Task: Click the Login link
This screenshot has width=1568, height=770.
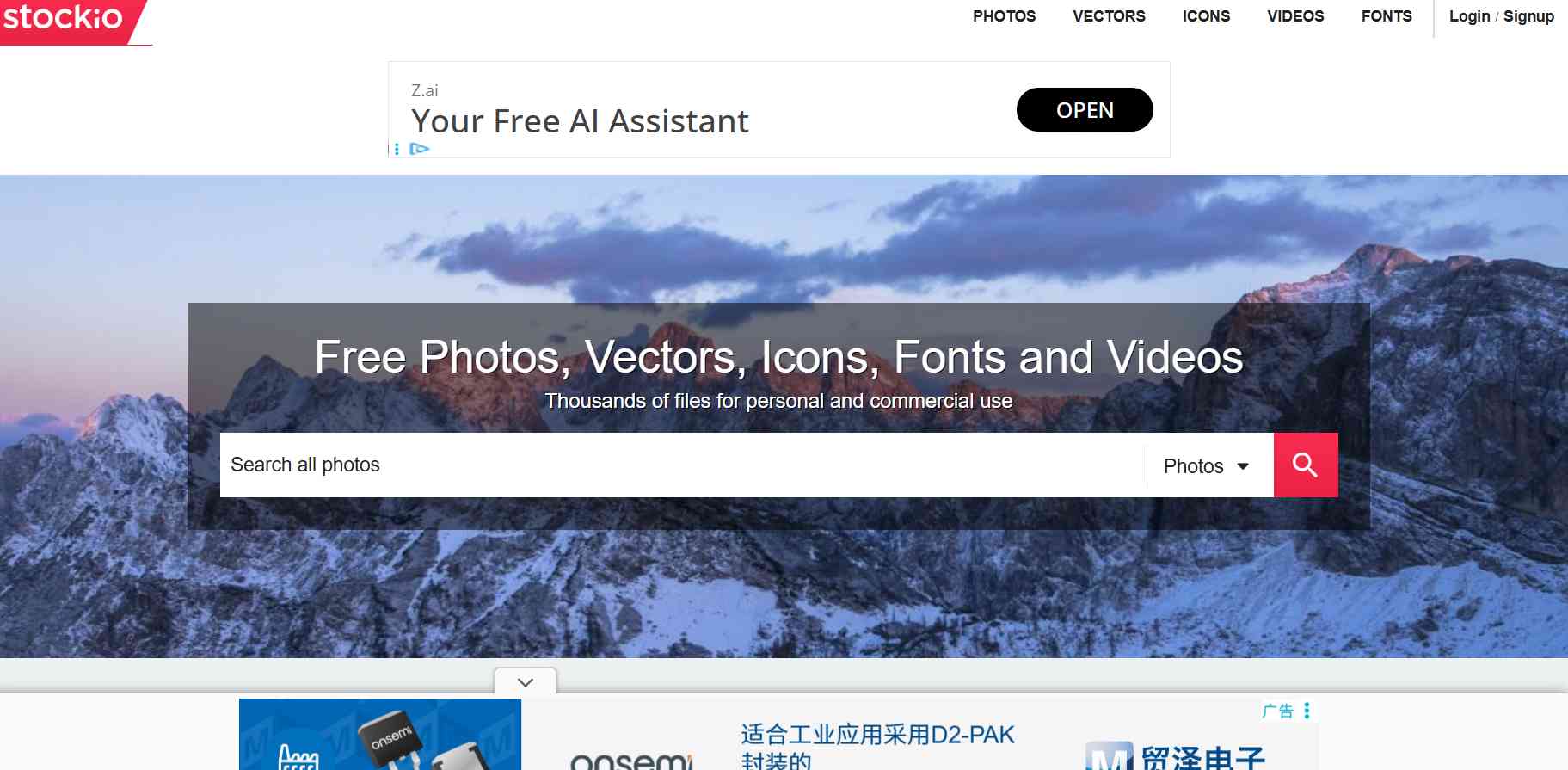Action: (x=1469, y=16)
